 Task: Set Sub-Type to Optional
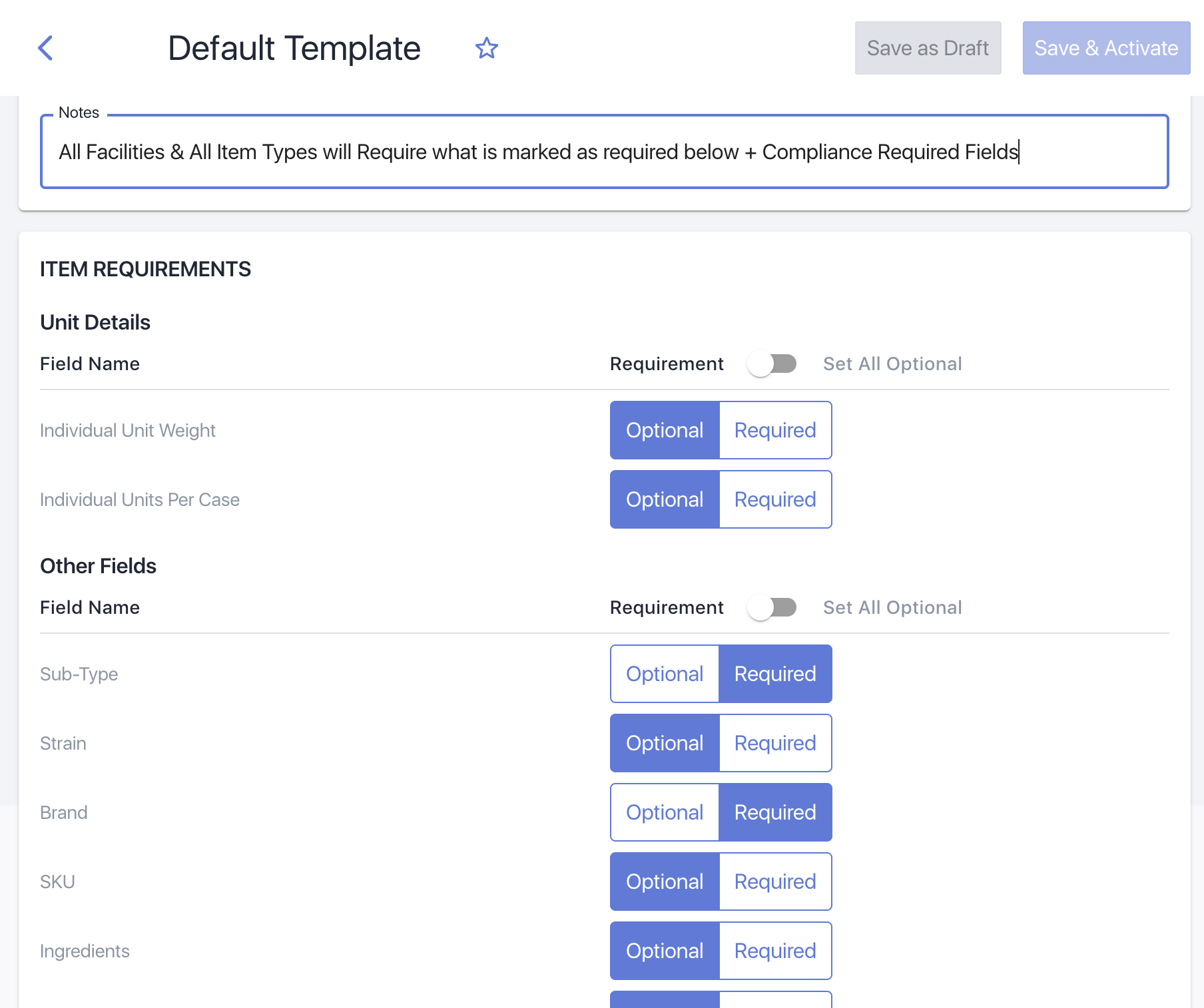click(665, 674)
